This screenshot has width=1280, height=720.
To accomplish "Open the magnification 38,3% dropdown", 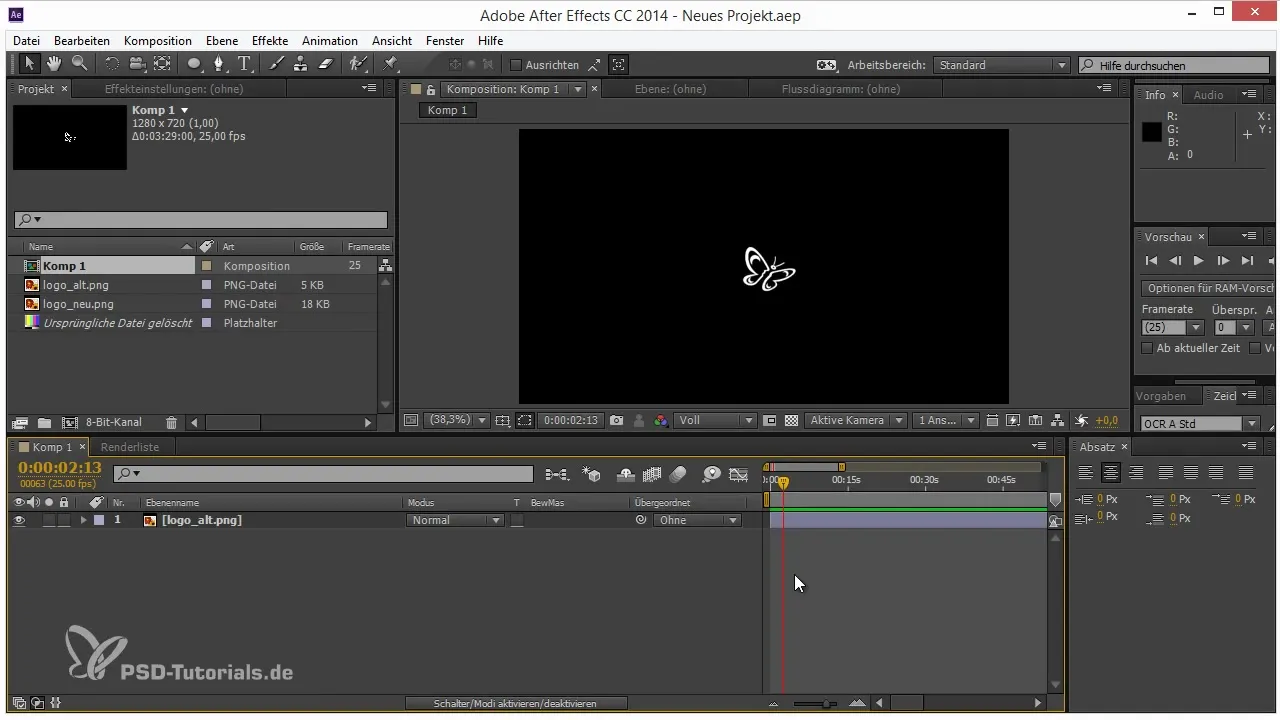I will click(458, 421).
